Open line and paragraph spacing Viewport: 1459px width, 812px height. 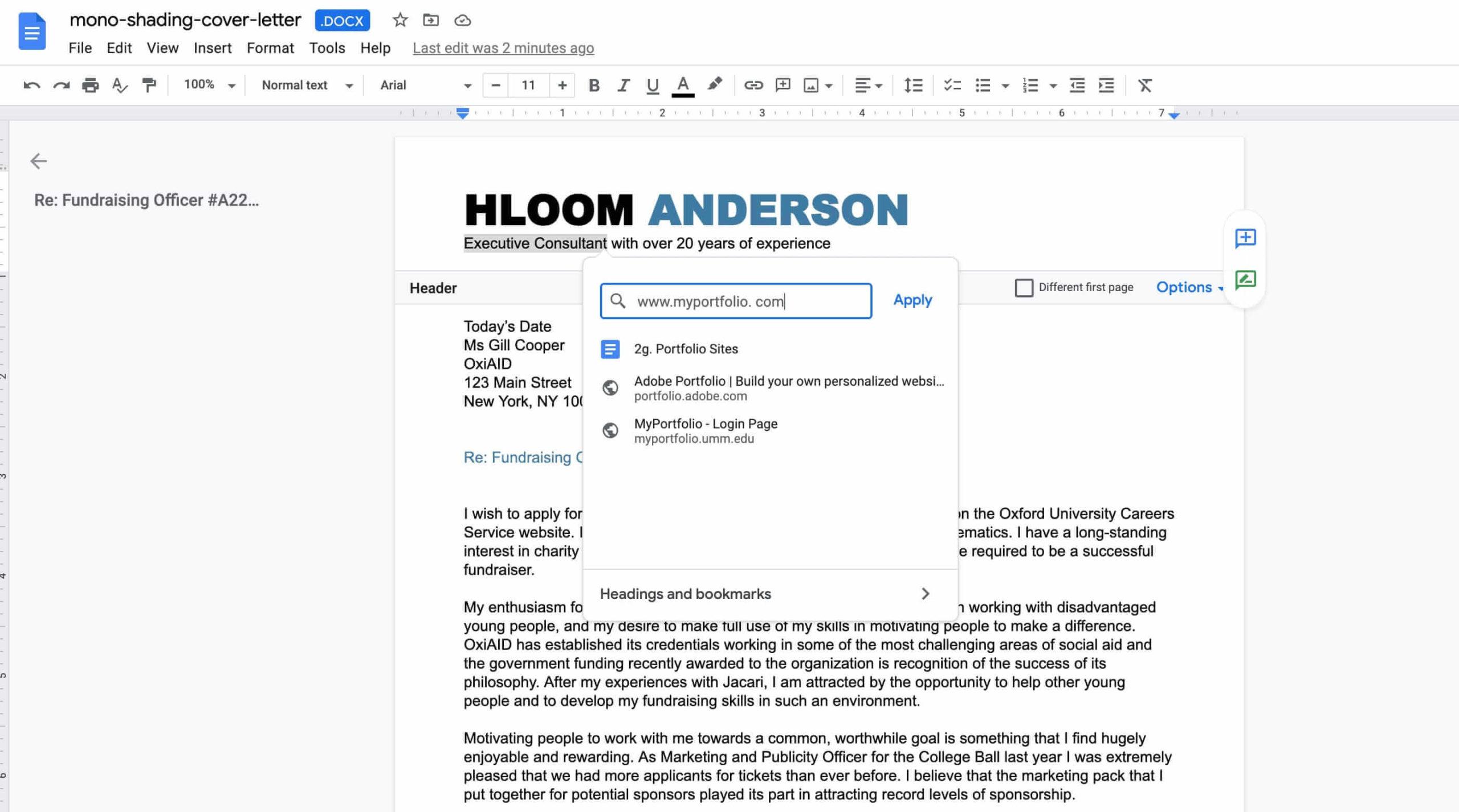click(x=914, y=85)
